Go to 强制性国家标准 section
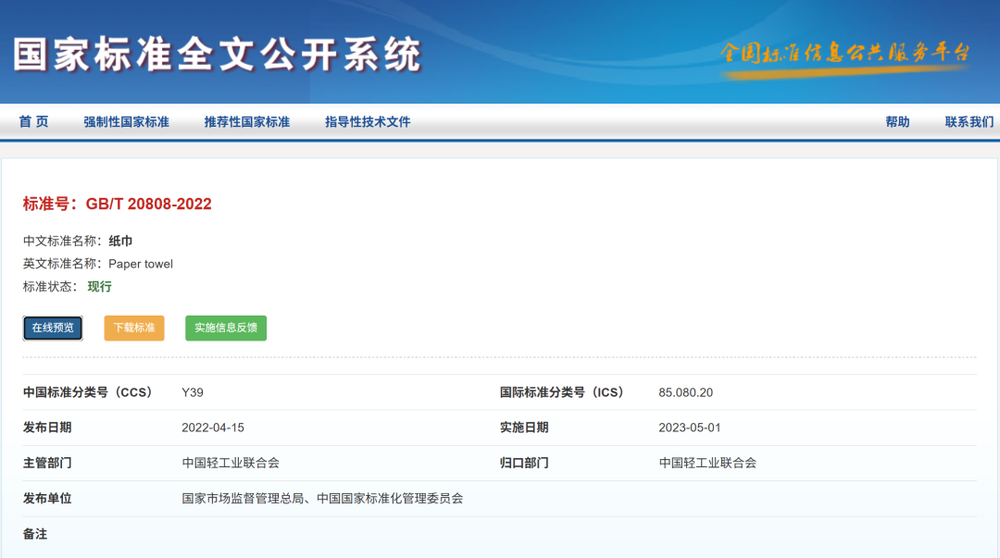Screen dimensions: 1000x558 click(x=126, y=122)
